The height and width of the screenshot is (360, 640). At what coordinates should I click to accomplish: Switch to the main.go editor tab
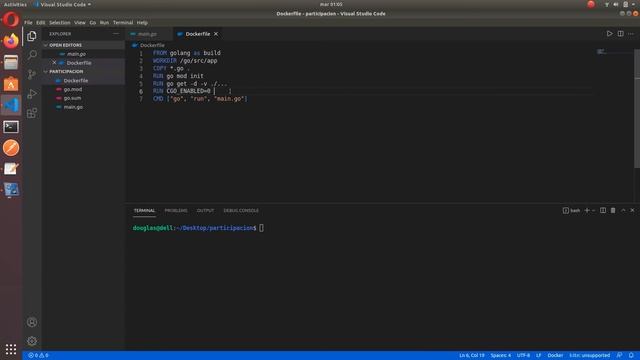pyautogui.click(x=149, y=34)
